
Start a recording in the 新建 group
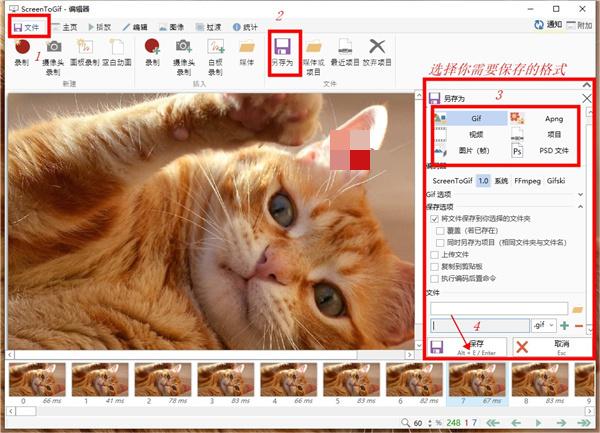[22, 52]
